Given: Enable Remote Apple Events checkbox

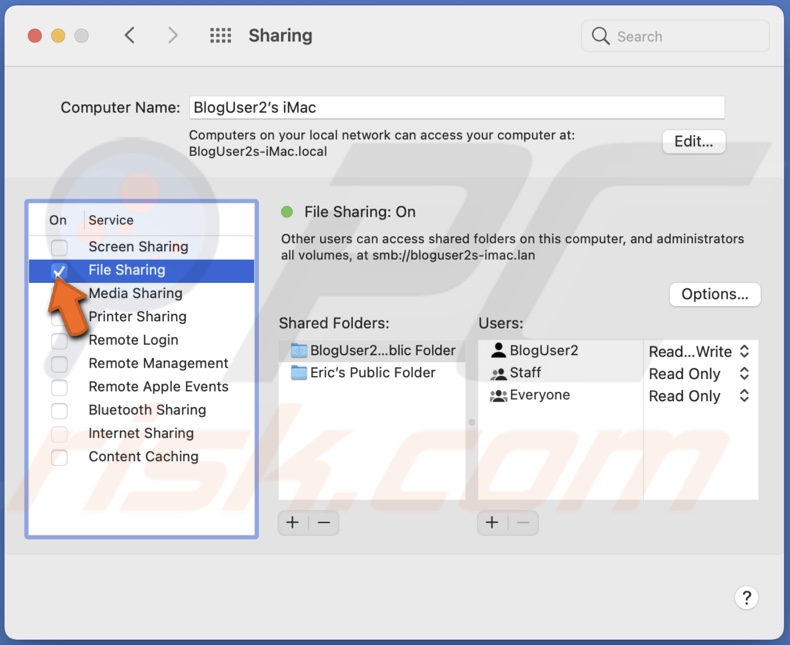Looking at the screenshot, I should pyautogui.click(x=59, y=387).
